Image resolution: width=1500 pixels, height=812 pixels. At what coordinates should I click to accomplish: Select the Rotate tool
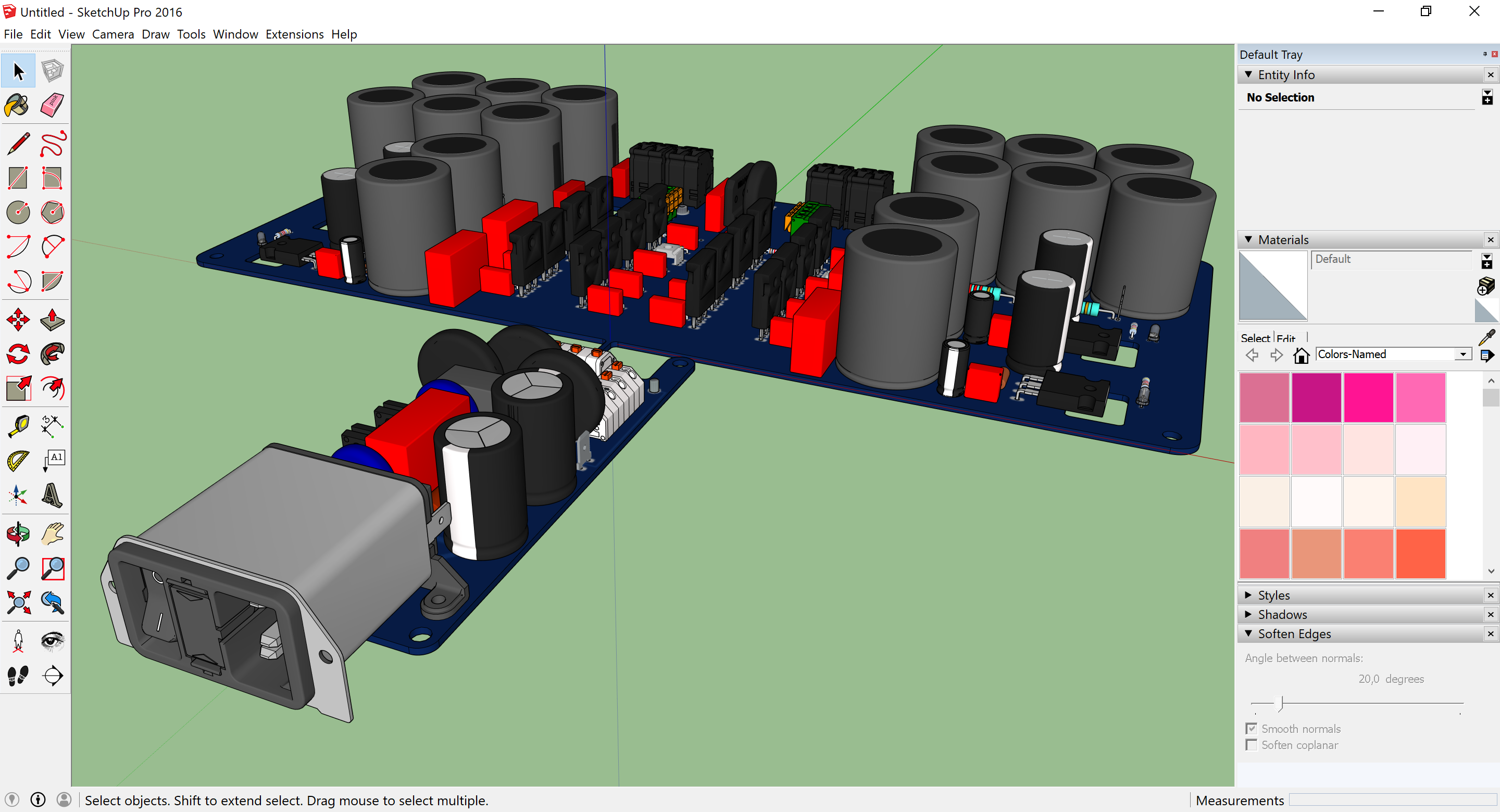point(18,354)
